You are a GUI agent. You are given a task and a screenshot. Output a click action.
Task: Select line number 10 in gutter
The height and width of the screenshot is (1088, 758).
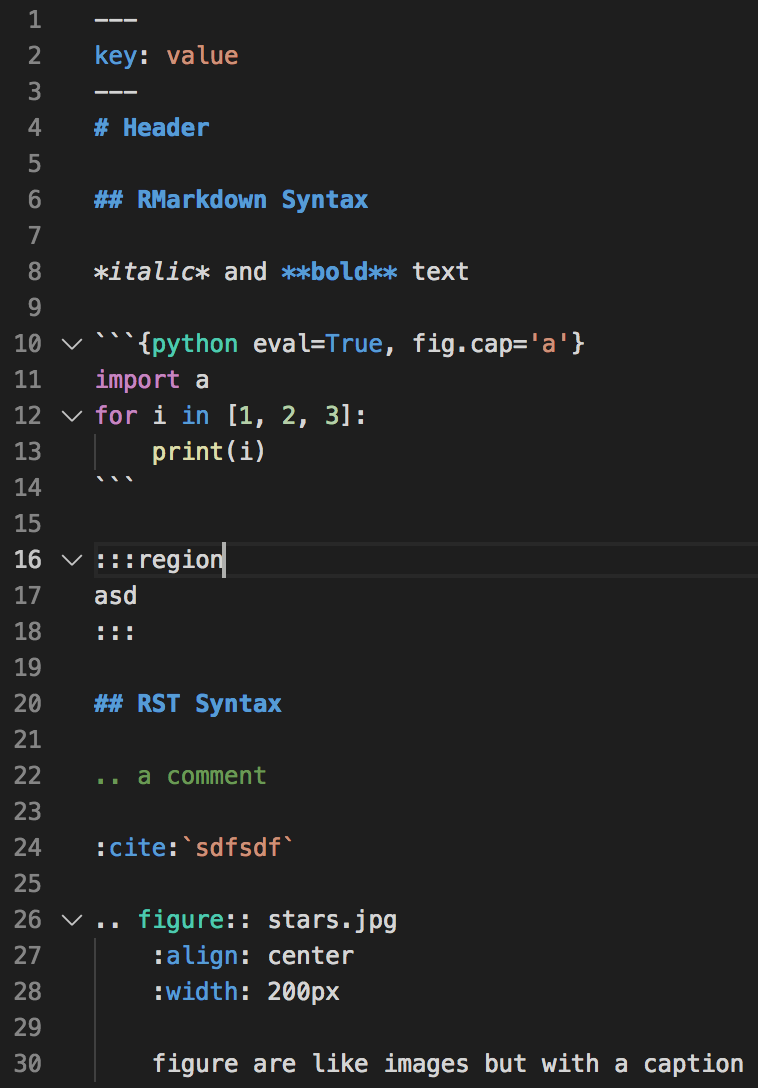28,344
